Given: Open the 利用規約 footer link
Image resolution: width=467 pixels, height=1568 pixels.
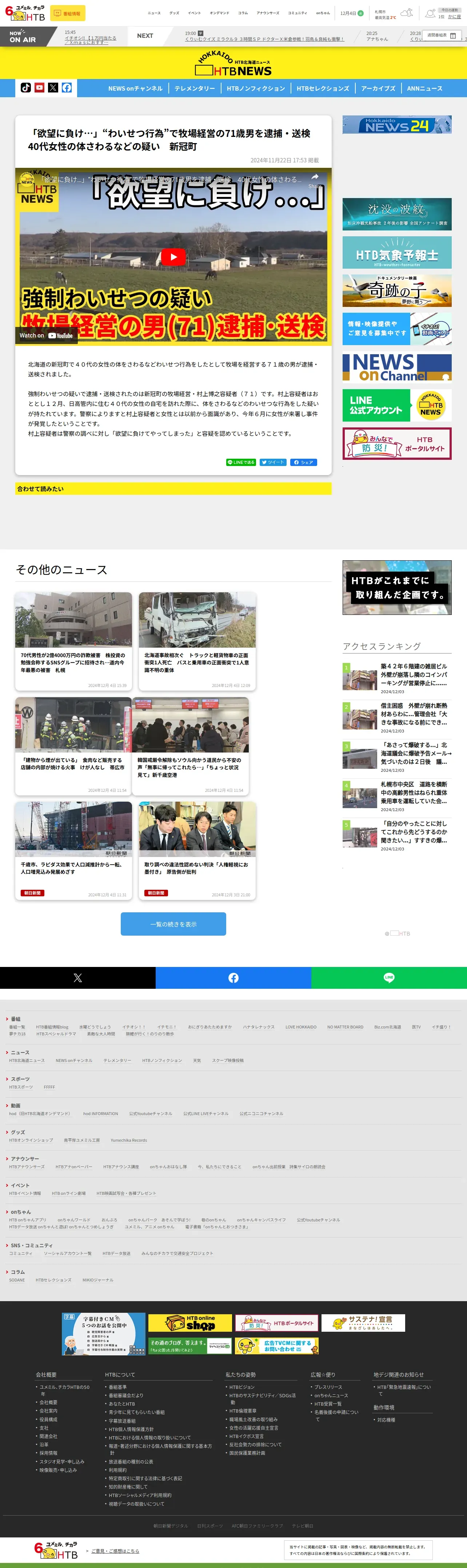Looking at the screenshot, I should pos(118,1469).
